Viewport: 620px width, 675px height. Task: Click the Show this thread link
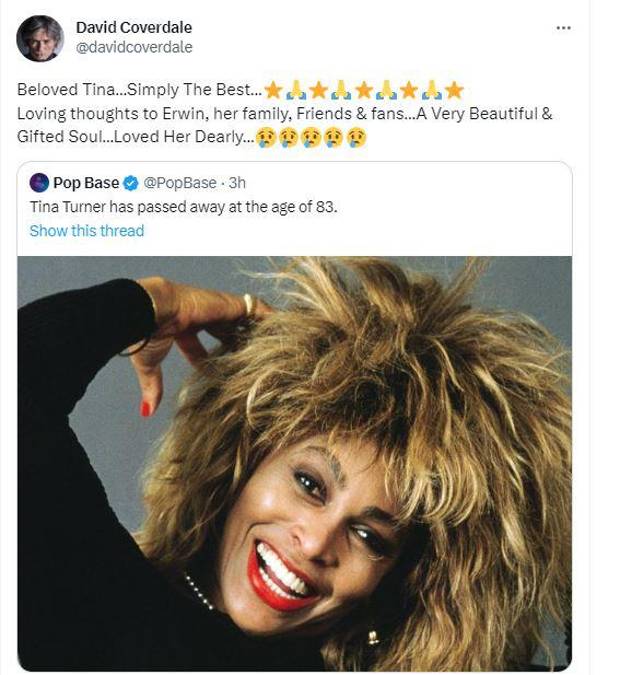click(87, 231)
